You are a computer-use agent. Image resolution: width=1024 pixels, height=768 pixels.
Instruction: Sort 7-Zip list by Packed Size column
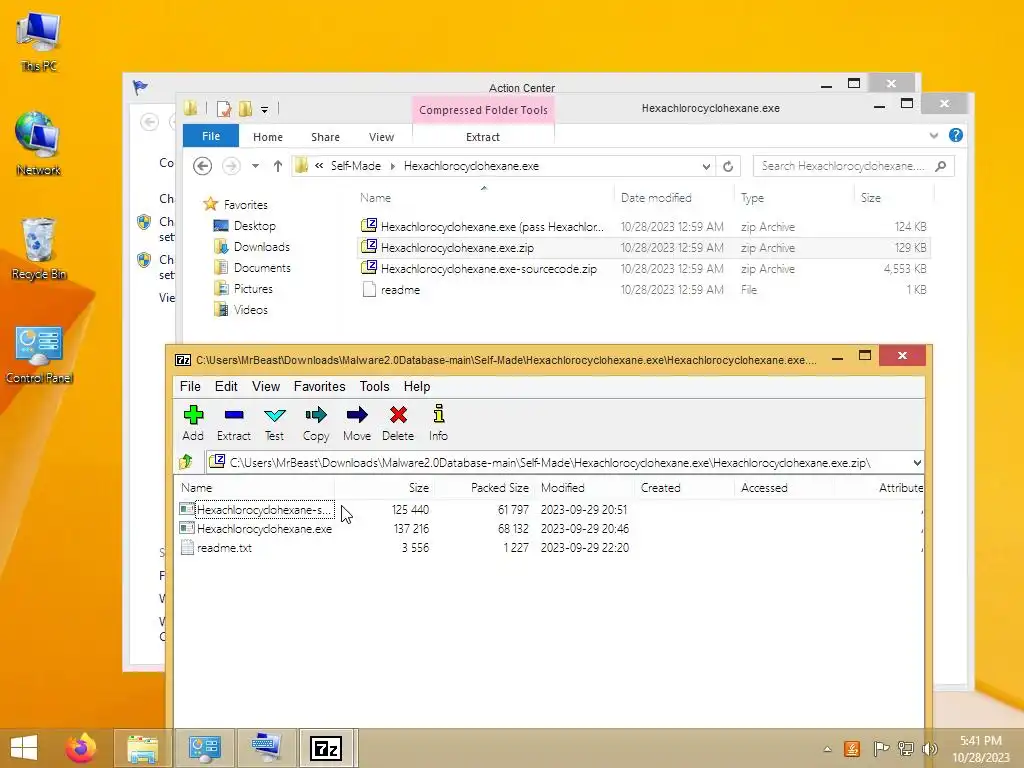coord(500,488)
